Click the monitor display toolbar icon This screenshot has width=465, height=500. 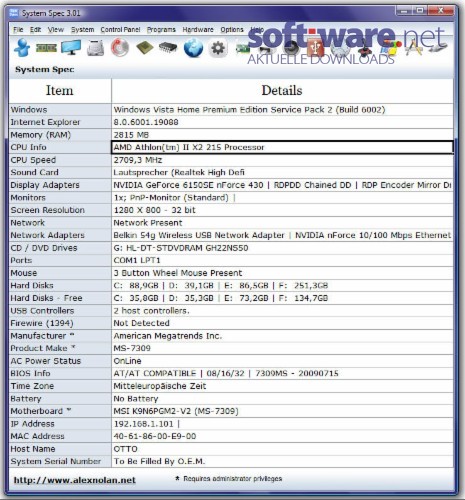[x=71, y=48]
